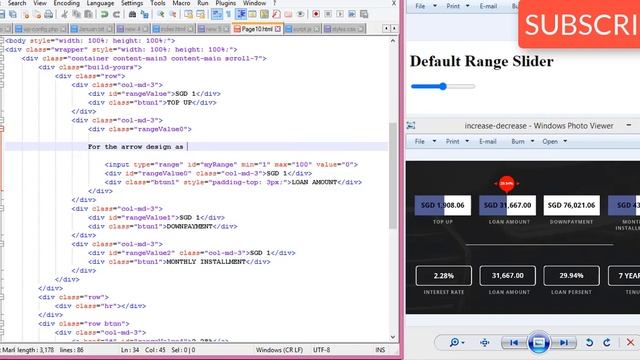Open the Language menu
Viewport: 640px width, 360px height.
click(100, 3)
